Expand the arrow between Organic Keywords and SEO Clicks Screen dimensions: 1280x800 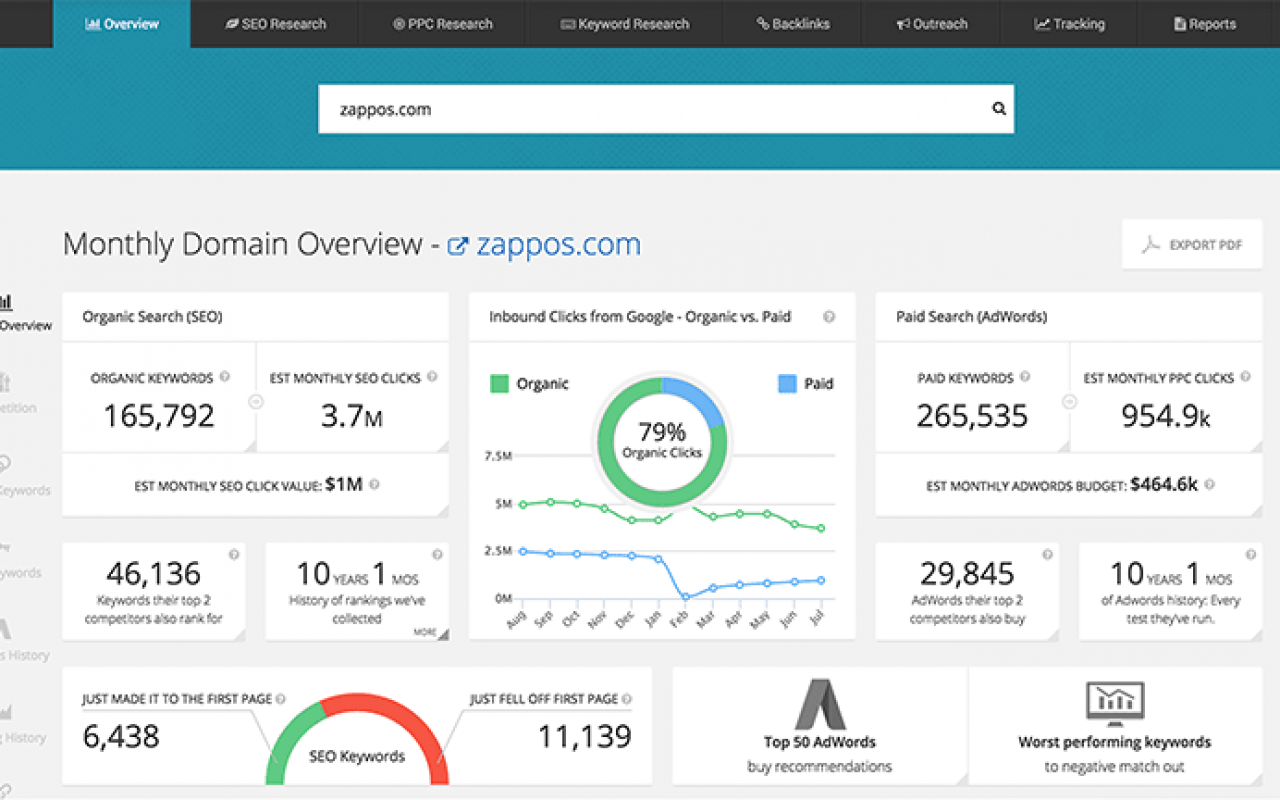point(256,402)
